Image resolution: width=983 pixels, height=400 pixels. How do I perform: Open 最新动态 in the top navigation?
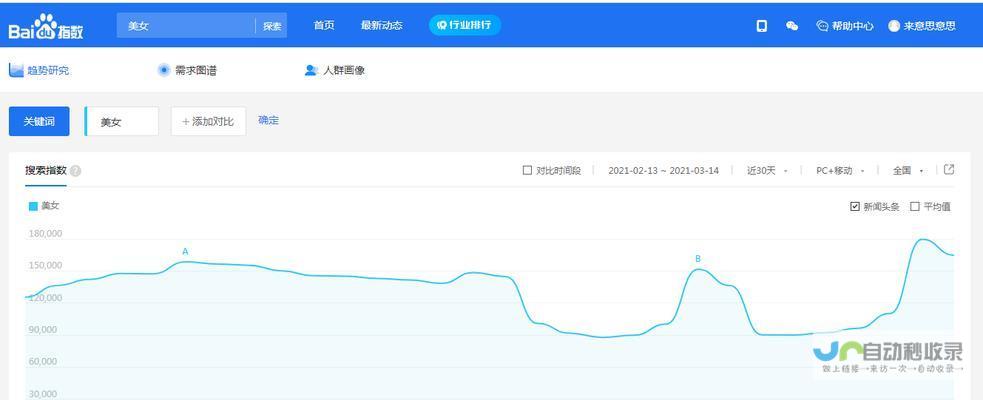tap(382, 26)
